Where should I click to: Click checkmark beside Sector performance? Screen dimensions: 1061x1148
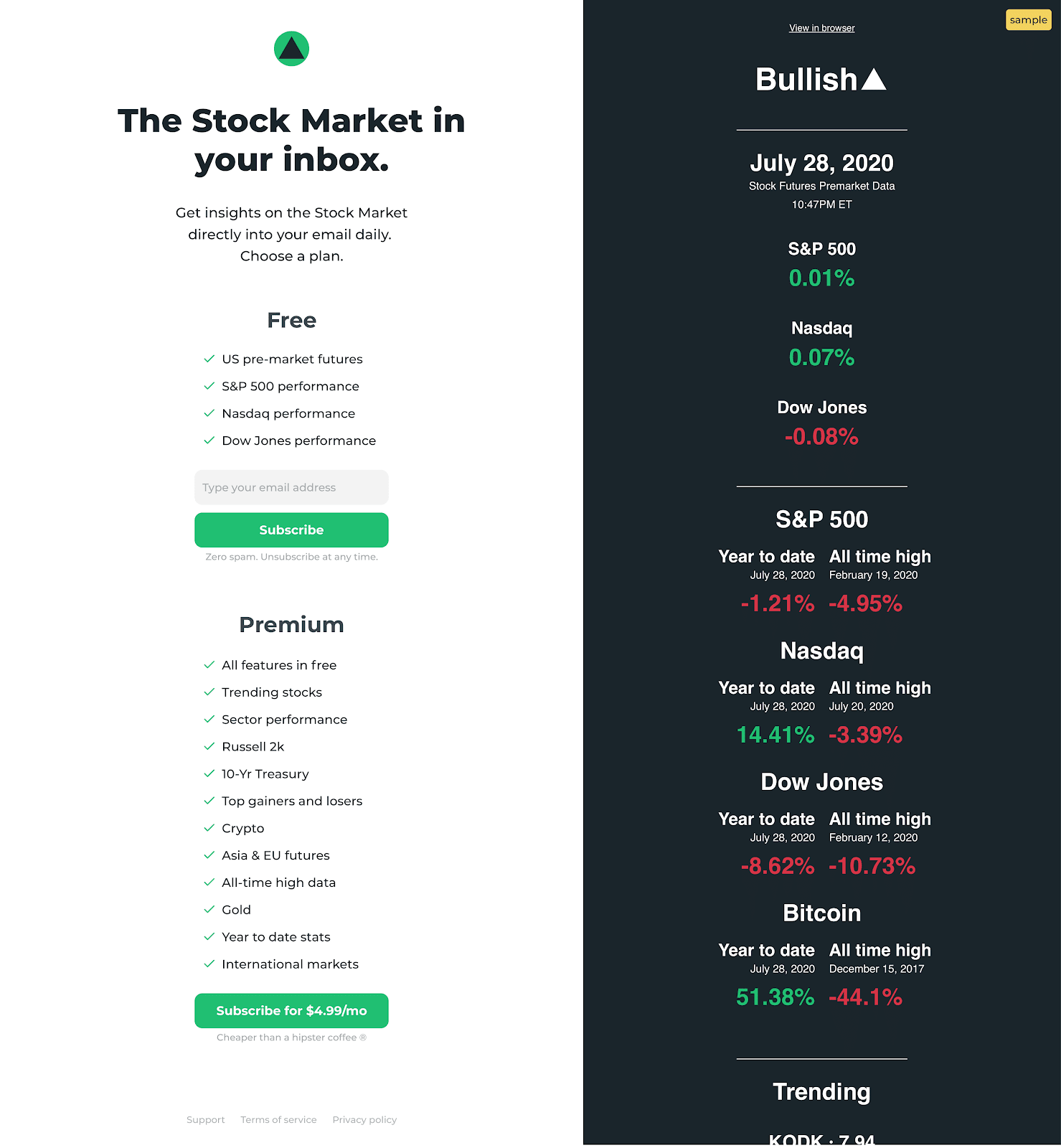[209, 719]
